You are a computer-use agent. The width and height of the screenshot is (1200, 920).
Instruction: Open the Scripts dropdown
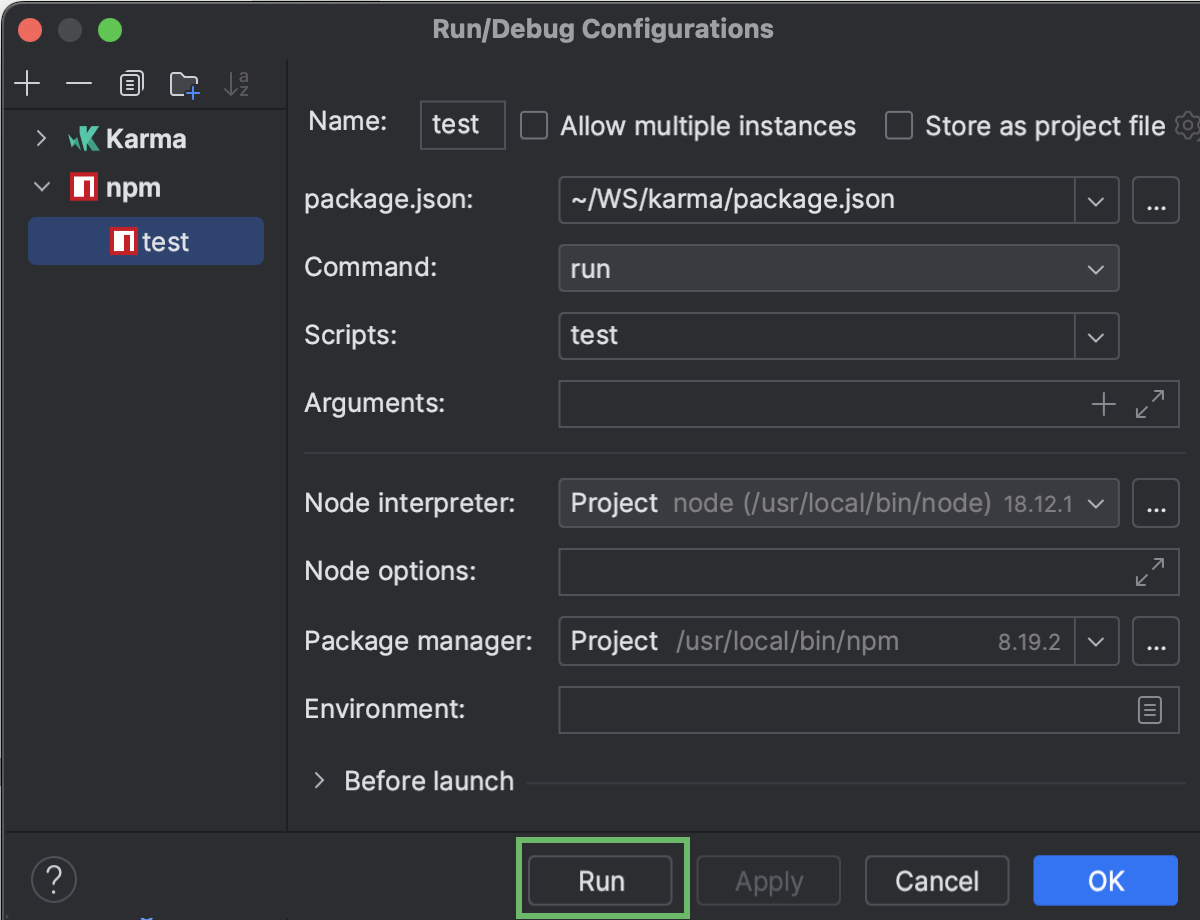(x=1096, y=336)
